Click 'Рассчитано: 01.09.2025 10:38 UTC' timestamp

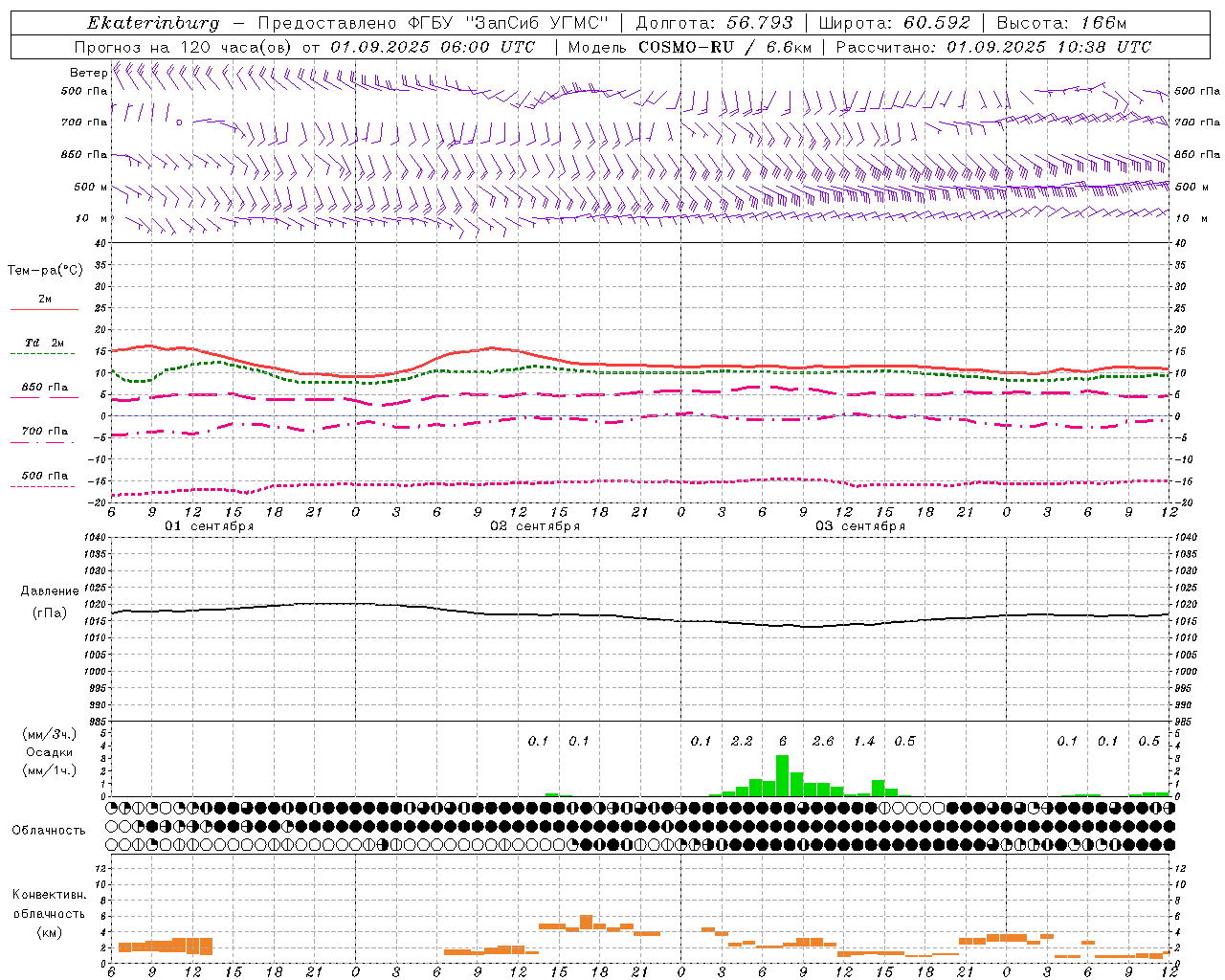click(993, 47)
